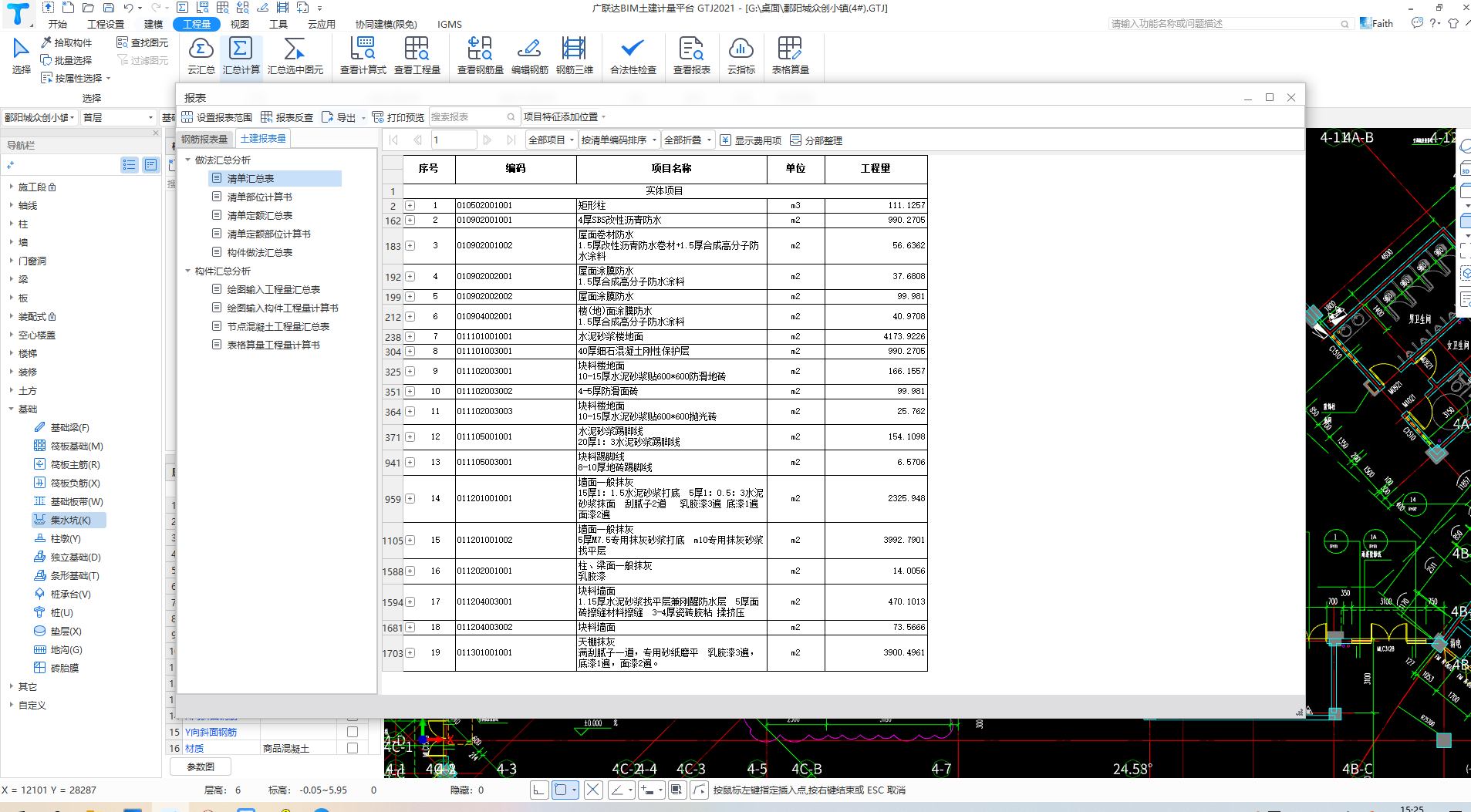Open 查看报表 report viewer
The image size is (1471, 812).
(691, 56)
